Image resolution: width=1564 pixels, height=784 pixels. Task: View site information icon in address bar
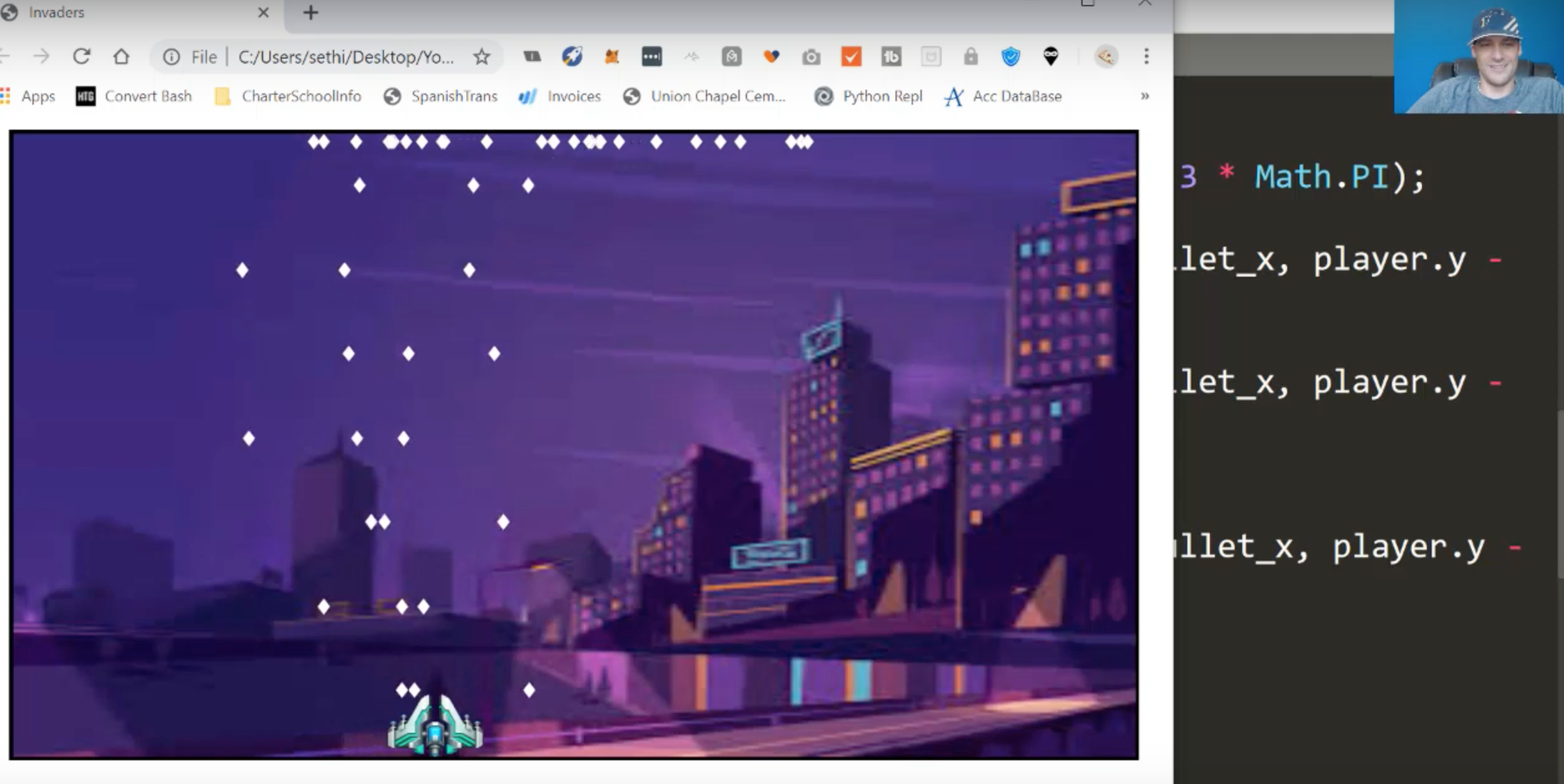pos(171,57)
